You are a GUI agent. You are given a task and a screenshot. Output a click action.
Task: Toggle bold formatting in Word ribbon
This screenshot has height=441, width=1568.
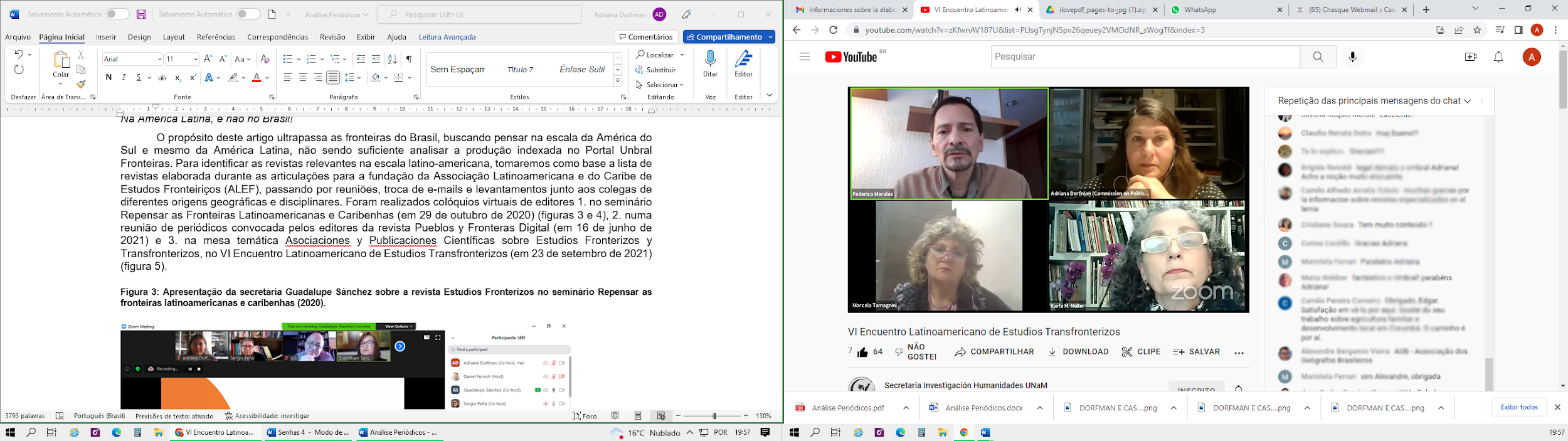[109, 77]
